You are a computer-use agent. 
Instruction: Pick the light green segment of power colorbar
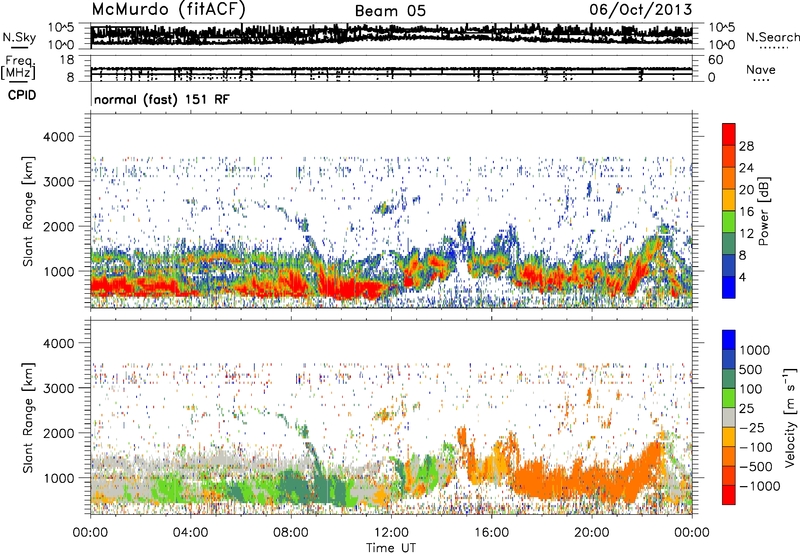729,223
